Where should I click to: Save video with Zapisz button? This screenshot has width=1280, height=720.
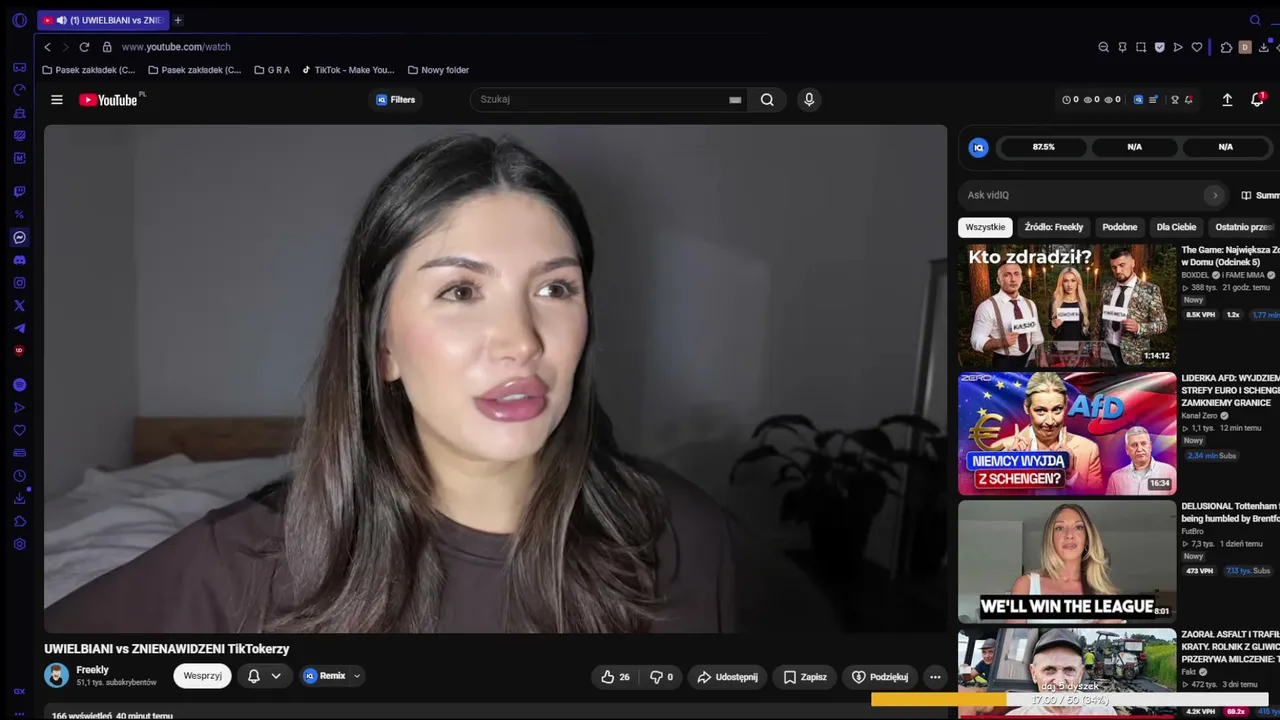(x=805, y=677)
